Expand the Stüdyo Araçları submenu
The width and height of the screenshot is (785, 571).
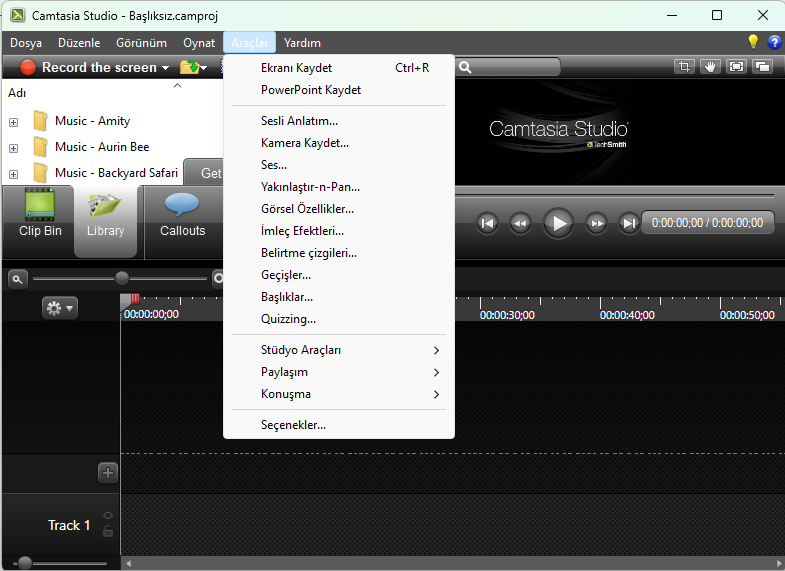pos(339,350)
